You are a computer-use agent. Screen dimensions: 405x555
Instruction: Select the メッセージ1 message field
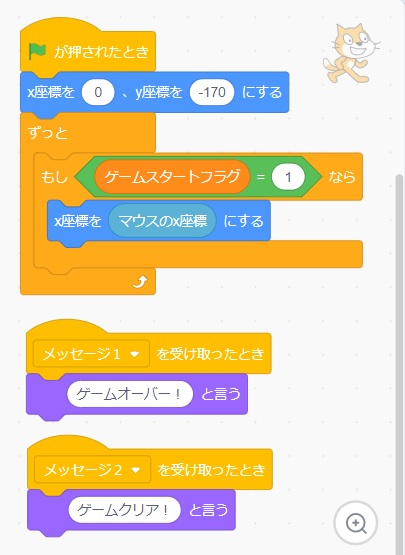pyautogui.click(x=91, y=354)
